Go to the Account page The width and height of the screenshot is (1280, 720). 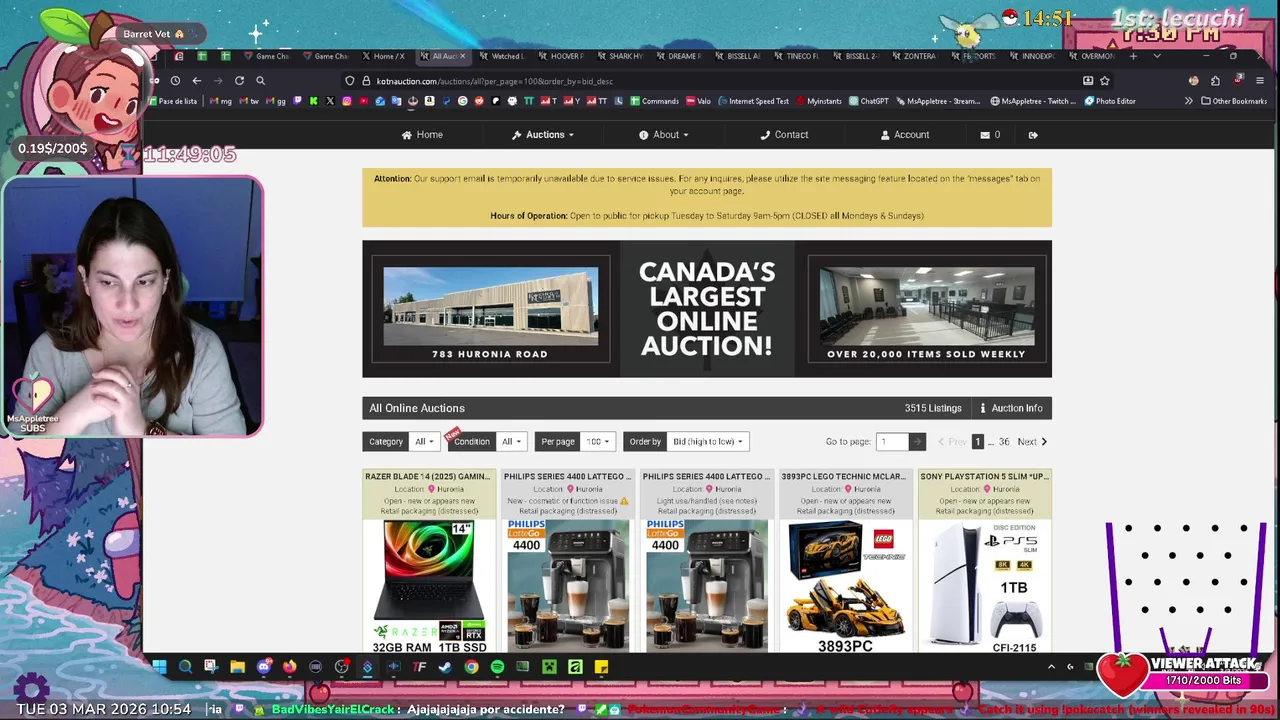point(905,135)
